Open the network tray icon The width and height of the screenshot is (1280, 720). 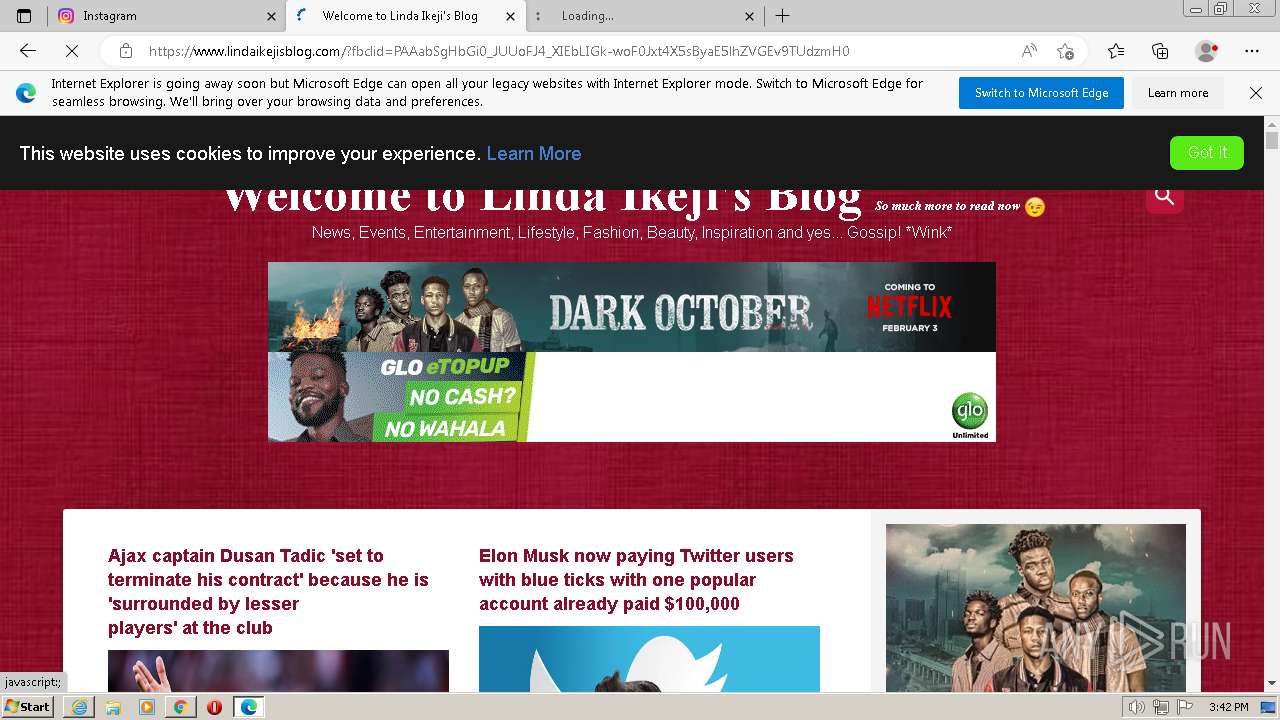(1160, 707)
